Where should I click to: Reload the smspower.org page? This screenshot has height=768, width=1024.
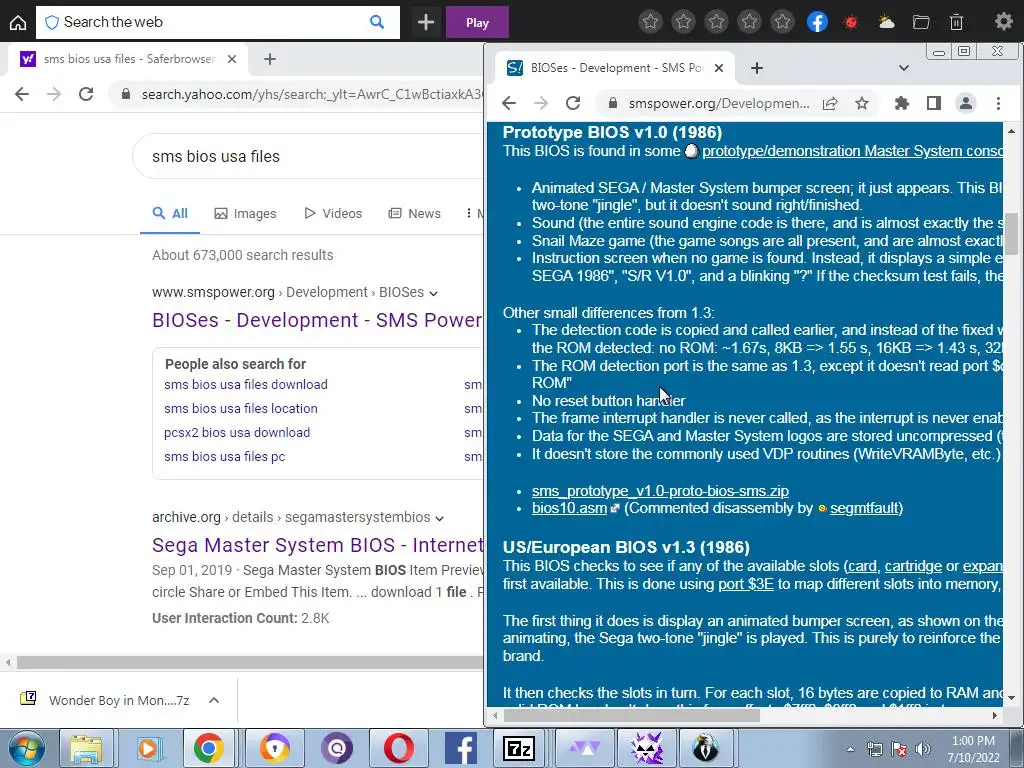(573, 103)
